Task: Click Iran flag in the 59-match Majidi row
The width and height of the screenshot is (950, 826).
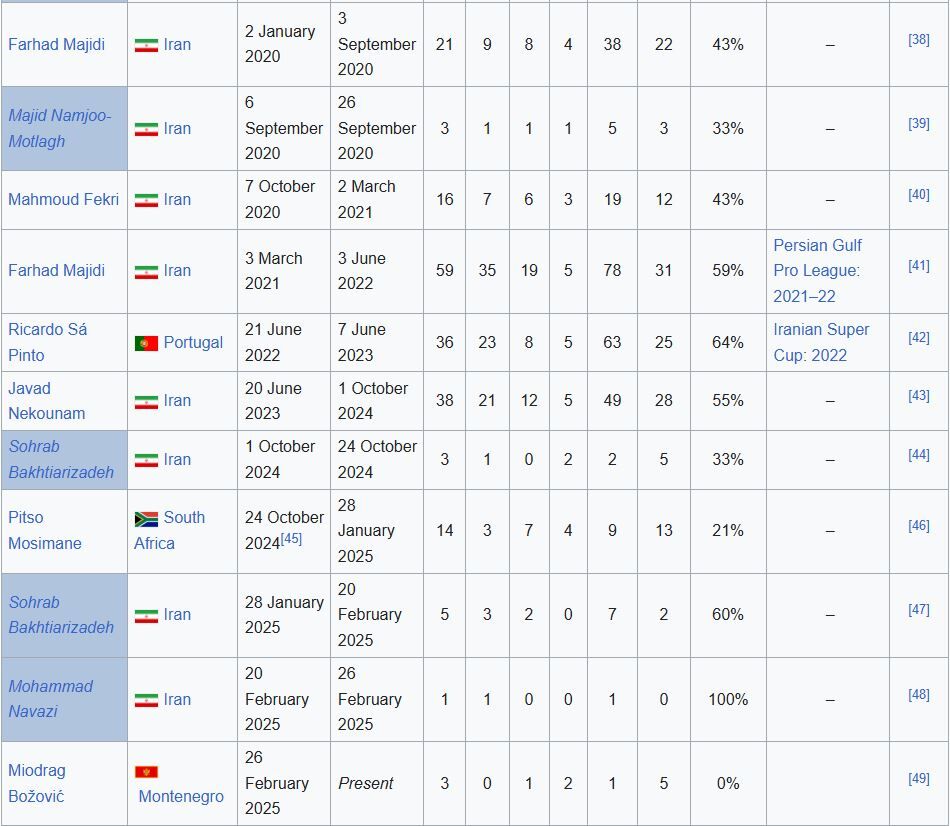Action: coord(146,271)
